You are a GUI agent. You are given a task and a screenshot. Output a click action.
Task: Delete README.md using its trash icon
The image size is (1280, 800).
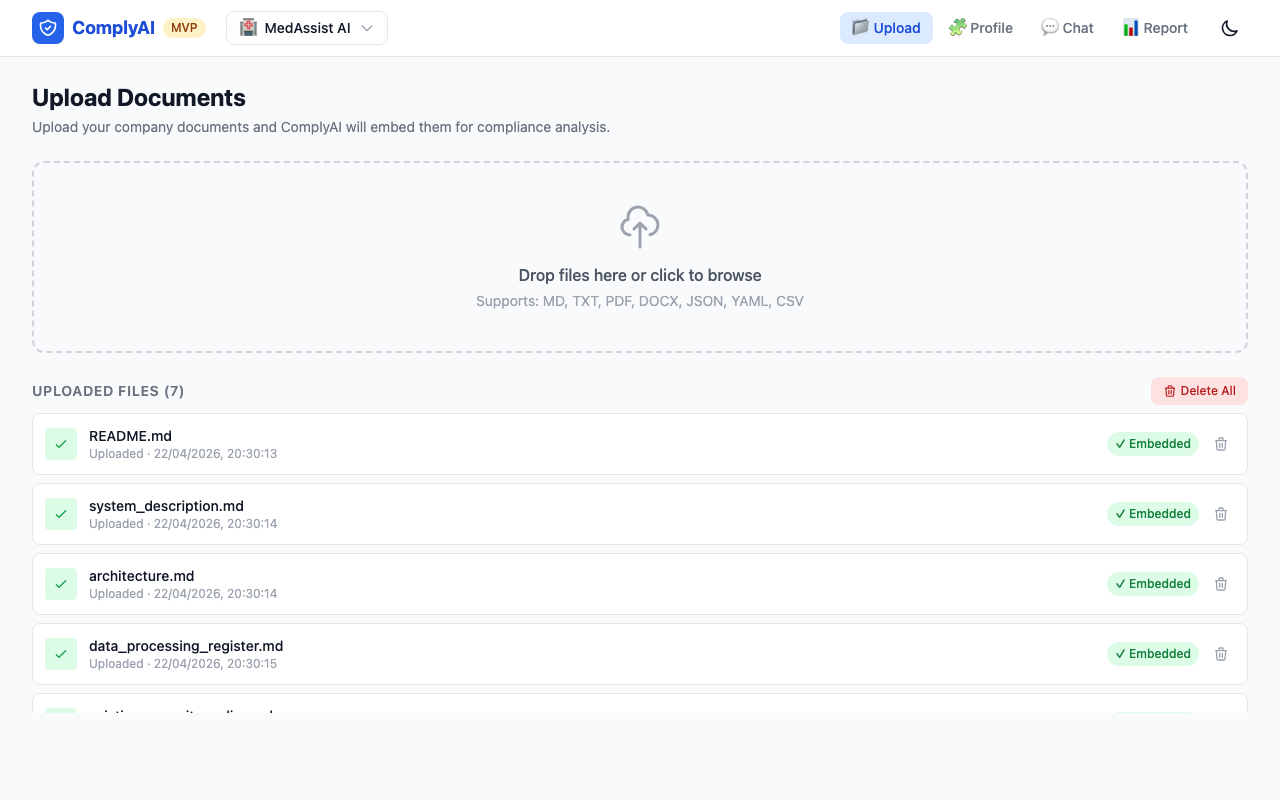[1221, 444]
